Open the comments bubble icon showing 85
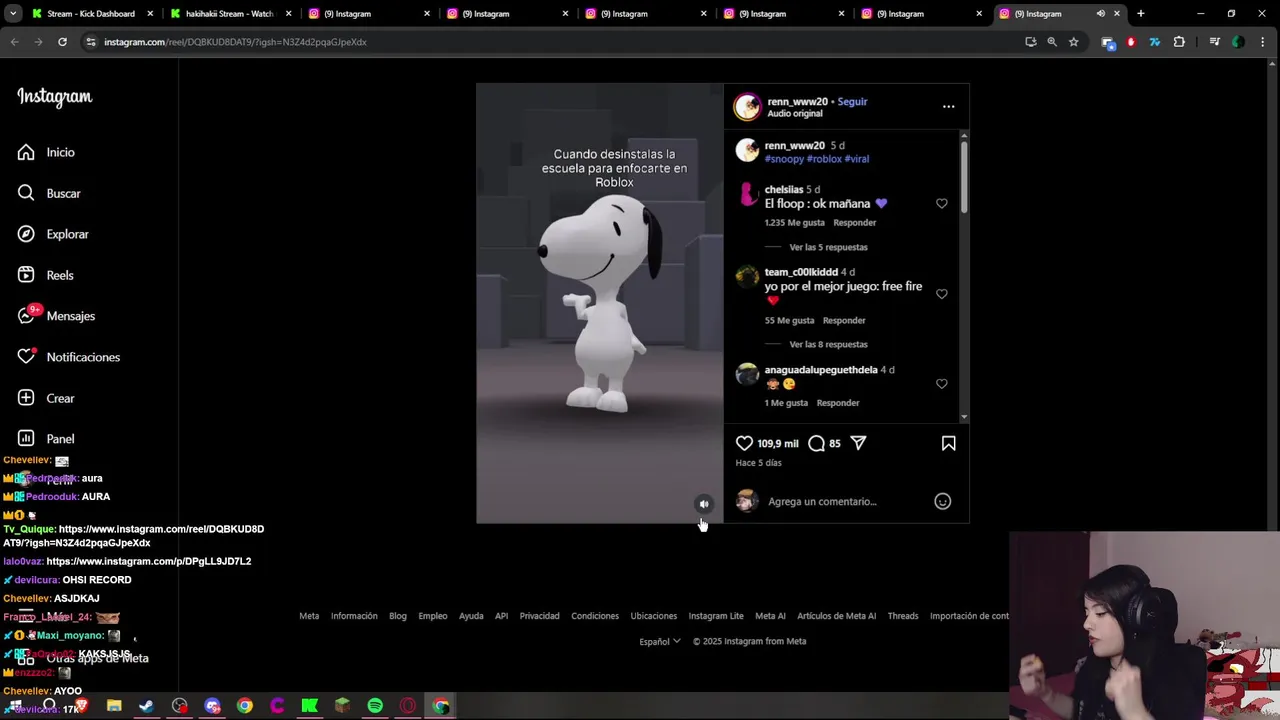1280x720 pixels. click(x=816, y=443)
